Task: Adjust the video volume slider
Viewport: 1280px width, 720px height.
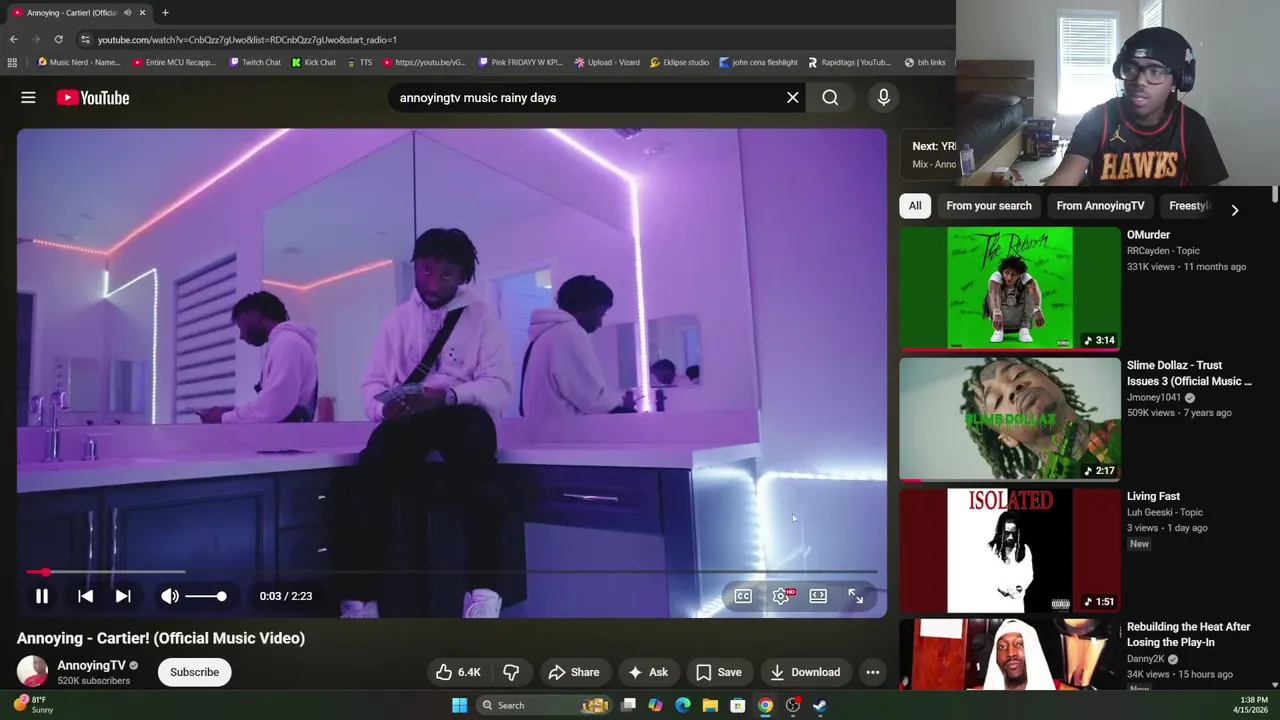Action: (206, 596)
